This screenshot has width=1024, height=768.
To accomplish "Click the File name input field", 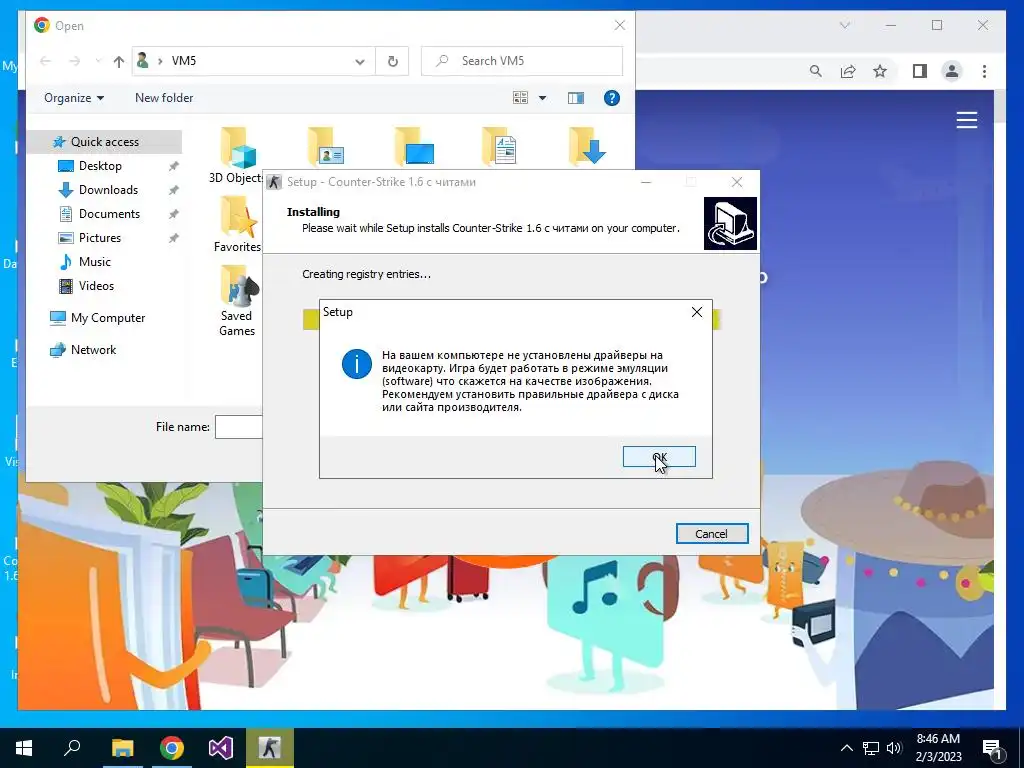I will click(238, 427).
